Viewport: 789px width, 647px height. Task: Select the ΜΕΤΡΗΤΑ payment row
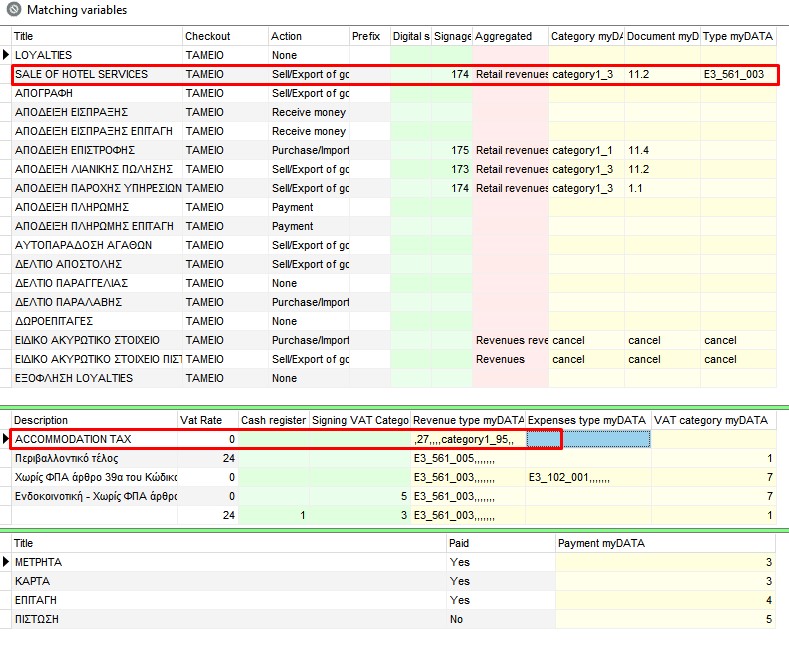point(394,562)
